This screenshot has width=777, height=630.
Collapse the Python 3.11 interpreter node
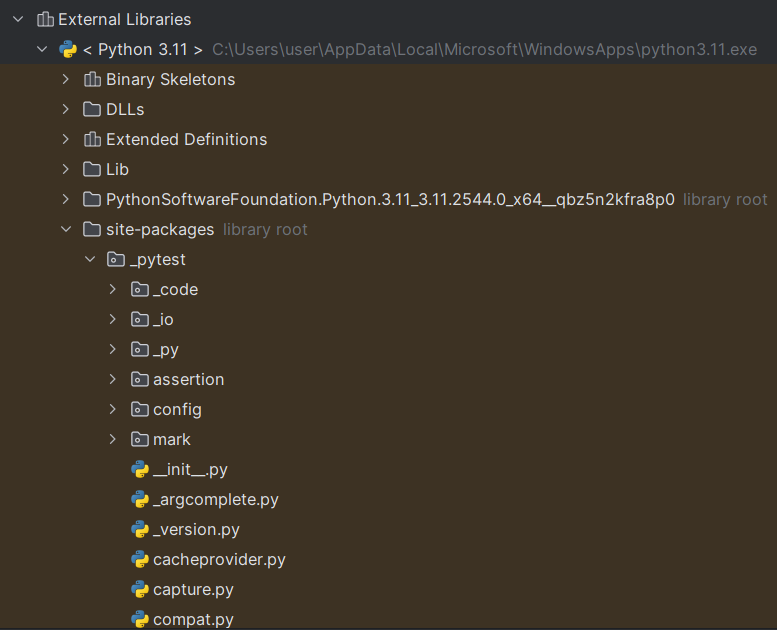click(42, 50)
